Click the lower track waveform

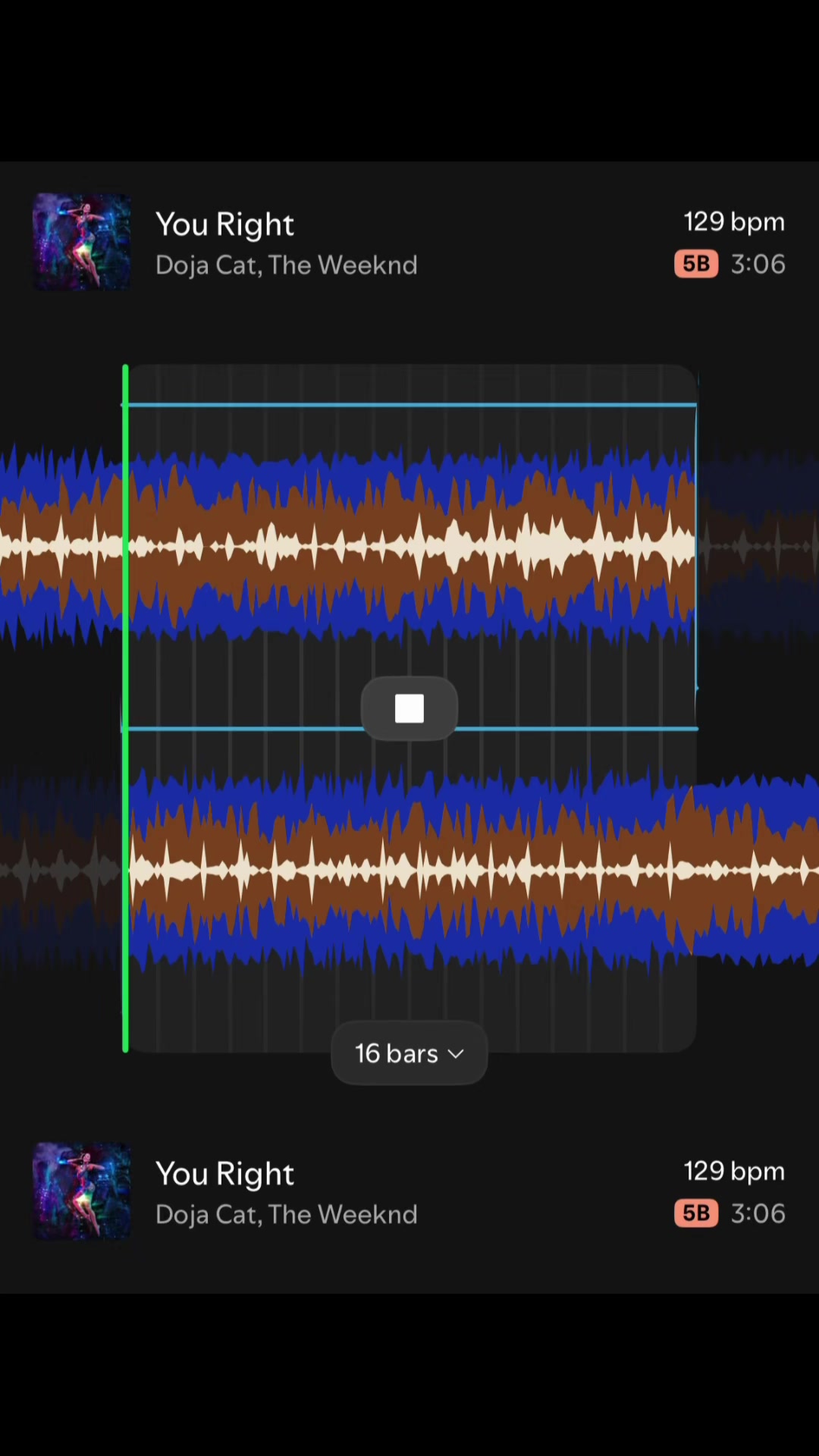point(409,871)
